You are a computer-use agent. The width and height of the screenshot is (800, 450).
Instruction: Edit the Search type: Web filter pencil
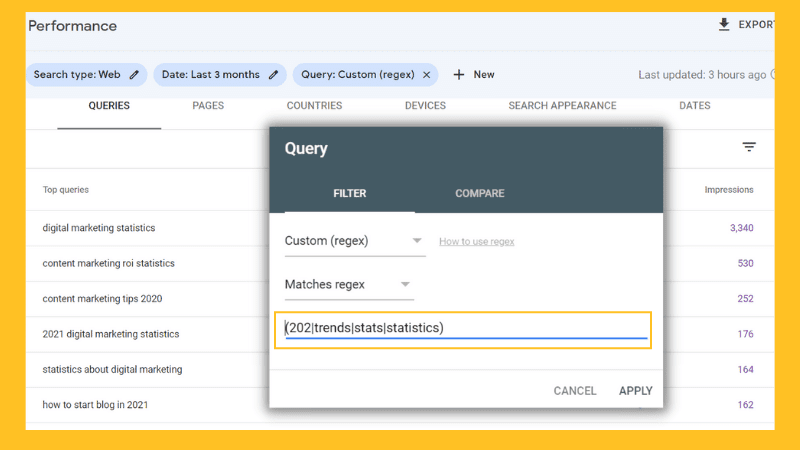tap(134, 75)
